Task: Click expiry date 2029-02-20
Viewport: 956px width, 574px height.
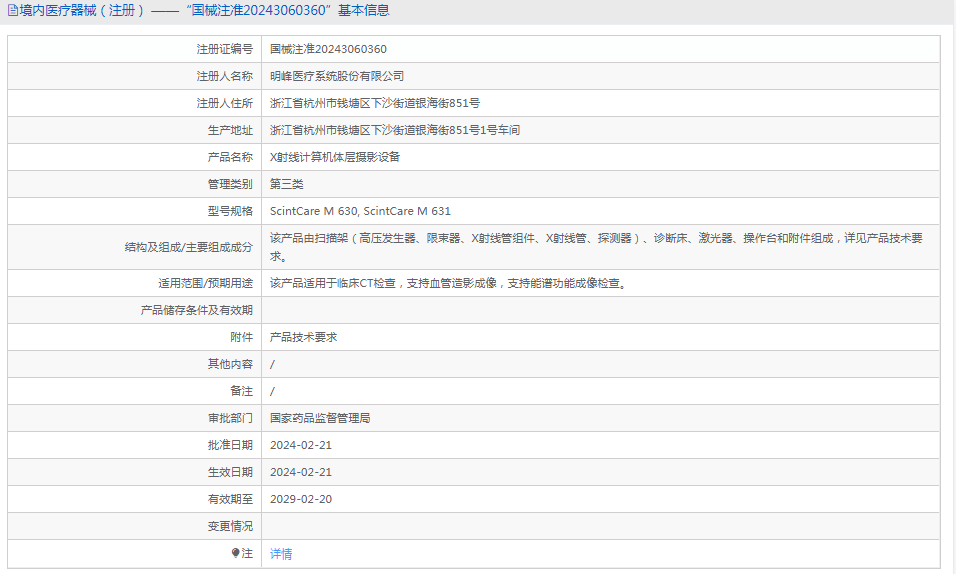Action: (x=301, y=499)
